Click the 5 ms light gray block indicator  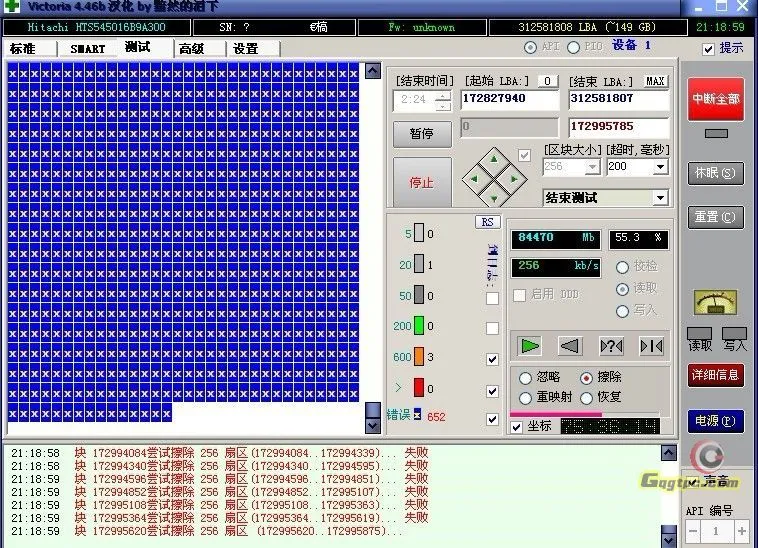click(x=419, y=233)
